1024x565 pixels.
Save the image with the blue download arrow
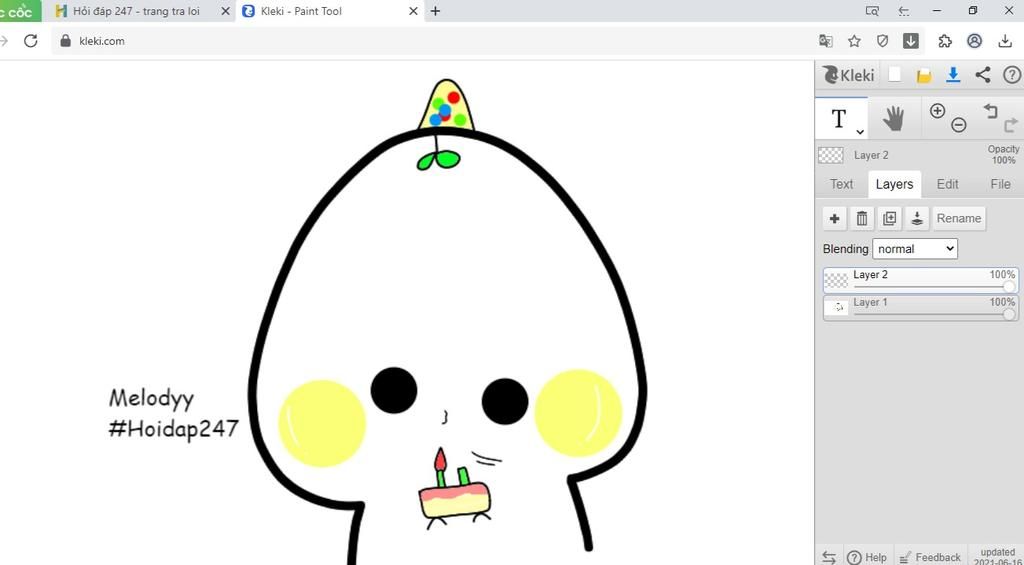[953, 75]
